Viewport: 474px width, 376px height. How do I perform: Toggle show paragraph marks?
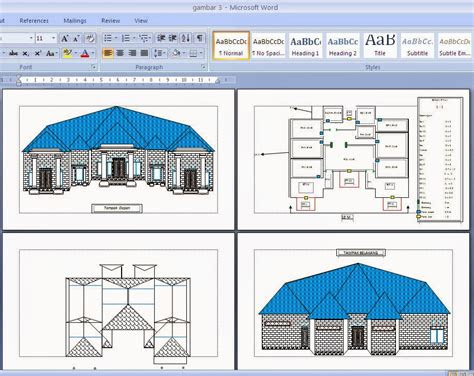point(199,38)
